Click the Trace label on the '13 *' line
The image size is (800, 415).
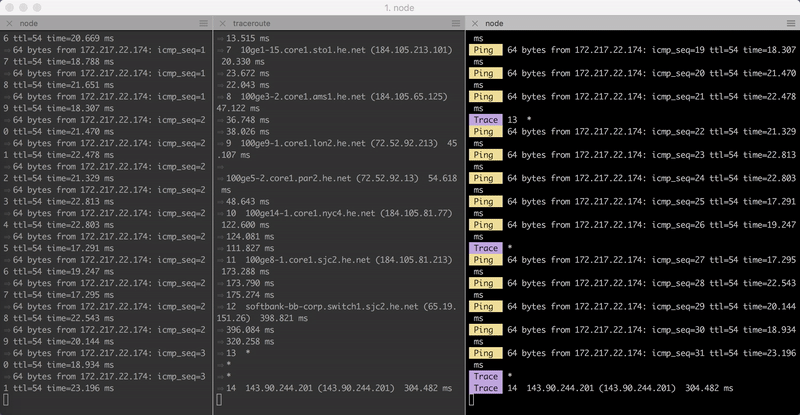(x=486, y=120)
